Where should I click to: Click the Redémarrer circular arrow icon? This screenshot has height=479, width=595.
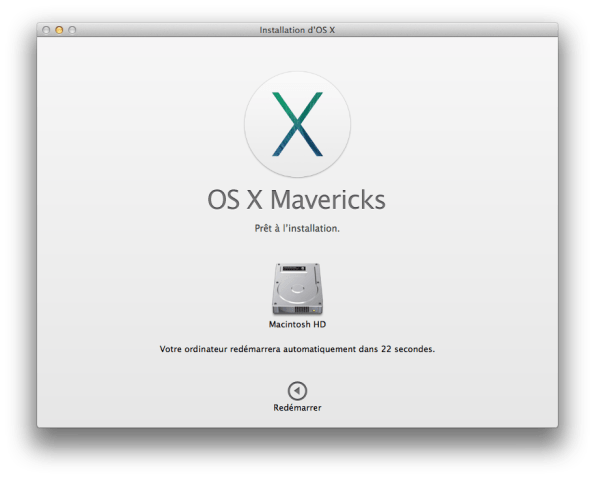pos(297,391)
